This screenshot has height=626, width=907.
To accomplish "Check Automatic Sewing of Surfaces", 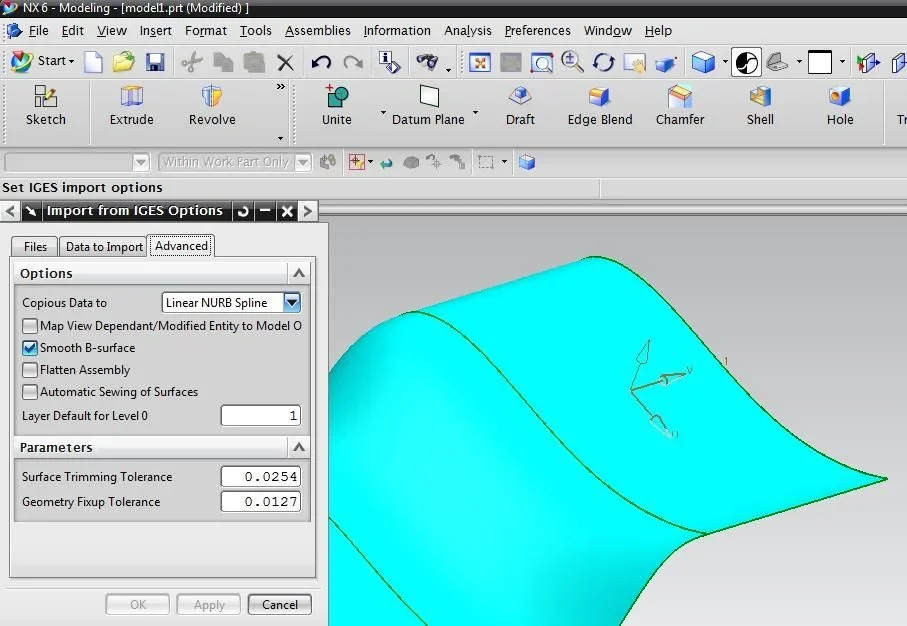I will coord(30,392).
